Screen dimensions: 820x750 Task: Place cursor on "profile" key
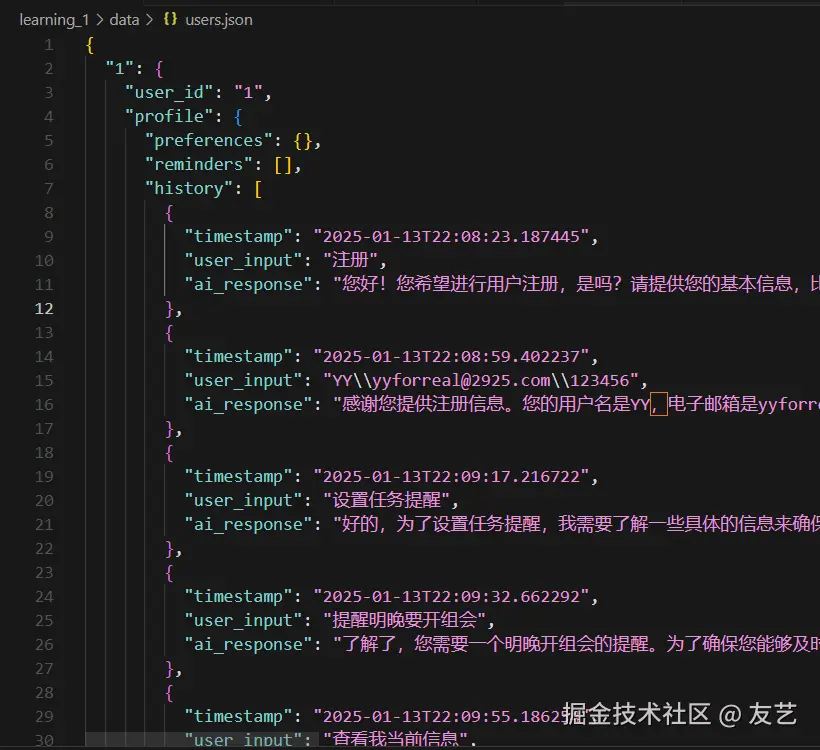point(168,116)
